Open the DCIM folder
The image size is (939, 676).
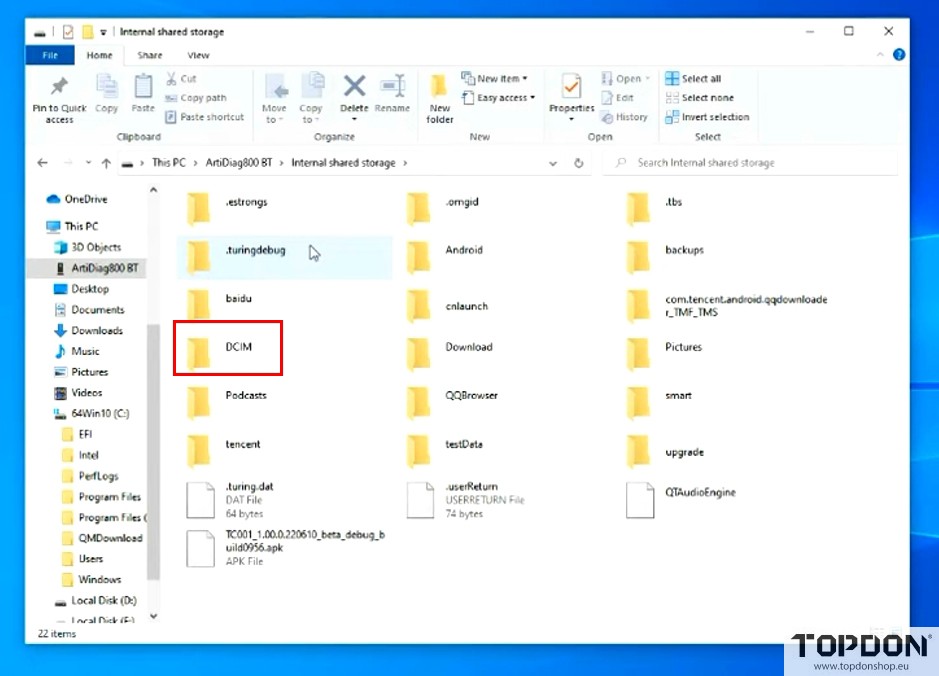(228, 348)
